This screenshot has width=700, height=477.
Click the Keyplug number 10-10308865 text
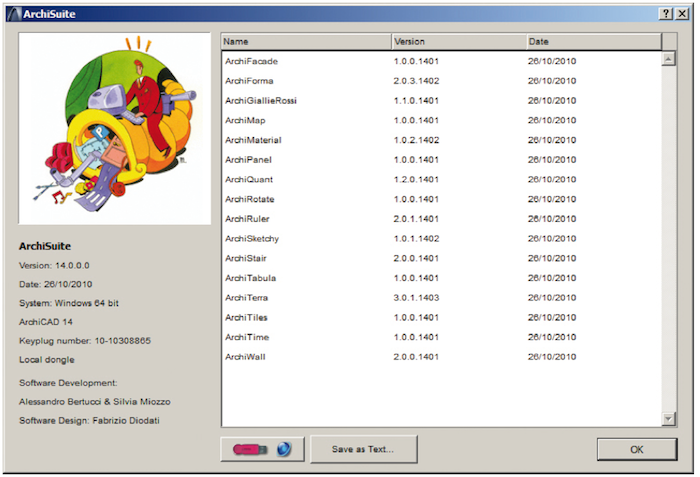coord(85,341)
